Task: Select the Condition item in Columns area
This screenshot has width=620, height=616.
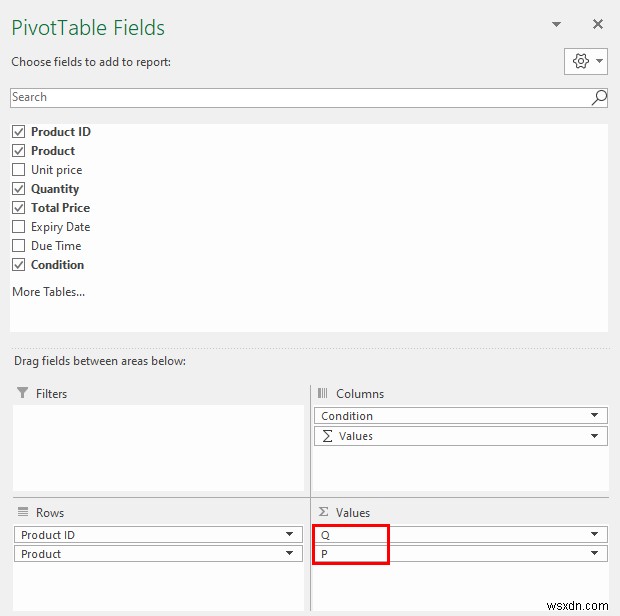Action: click(461, 416)
